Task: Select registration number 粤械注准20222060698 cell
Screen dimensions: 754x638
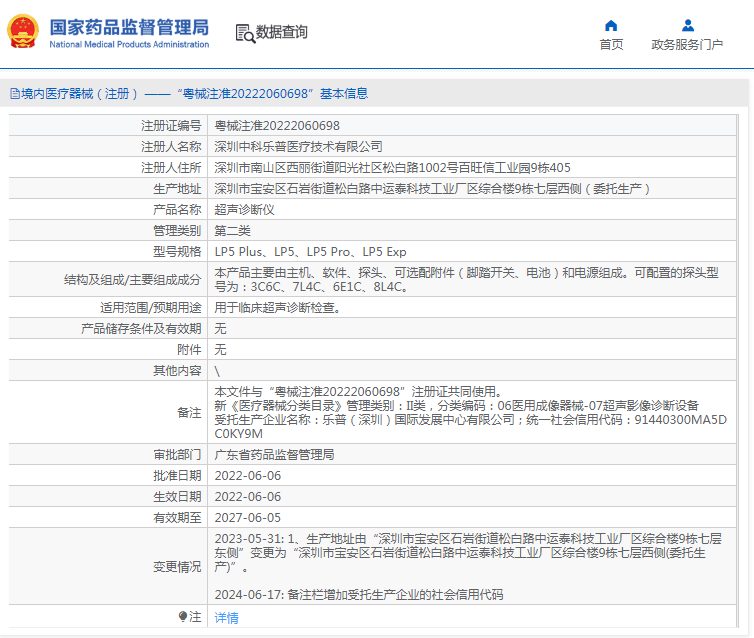Action: pyautogui.click(x=277, y=126)
